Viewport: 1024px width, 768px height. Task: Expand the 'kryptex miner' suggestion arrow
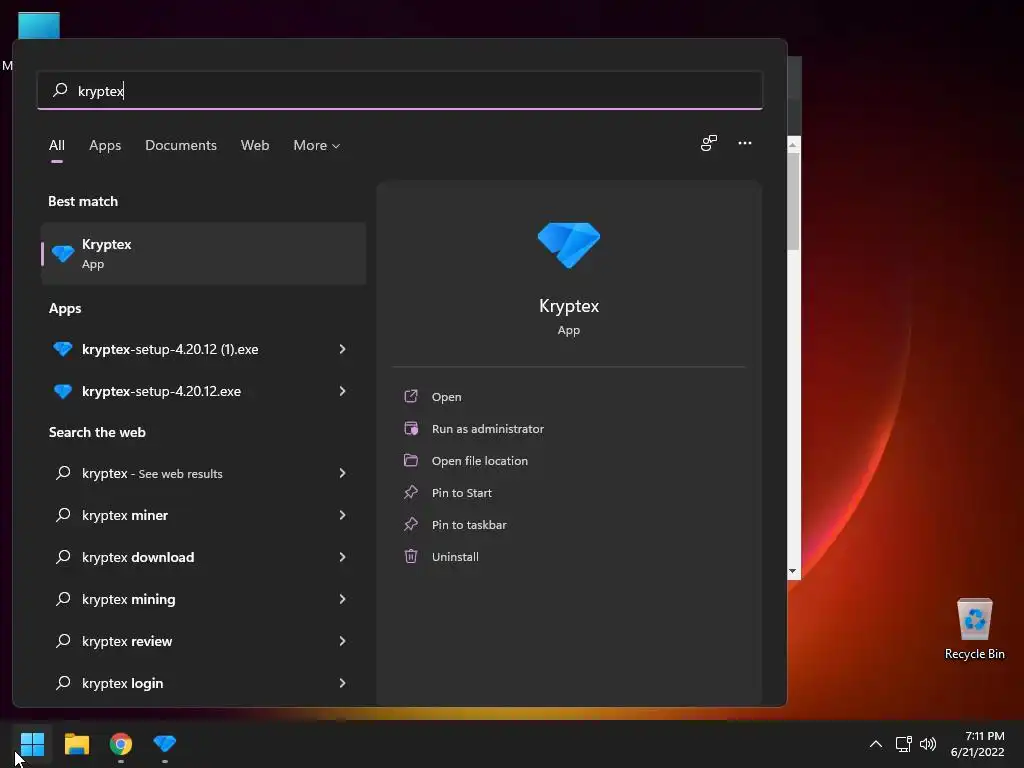pyautogui.click(x=342, y=515)
